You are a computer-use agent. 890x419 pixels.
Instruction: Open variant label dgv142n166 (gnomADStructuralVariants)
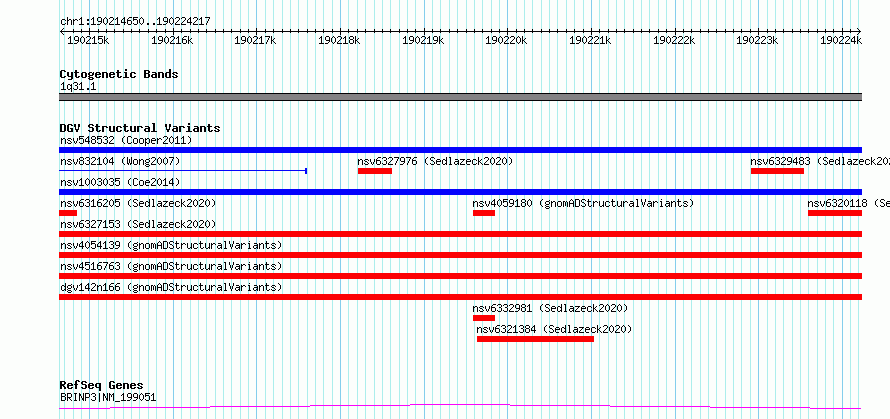point(171,287)
